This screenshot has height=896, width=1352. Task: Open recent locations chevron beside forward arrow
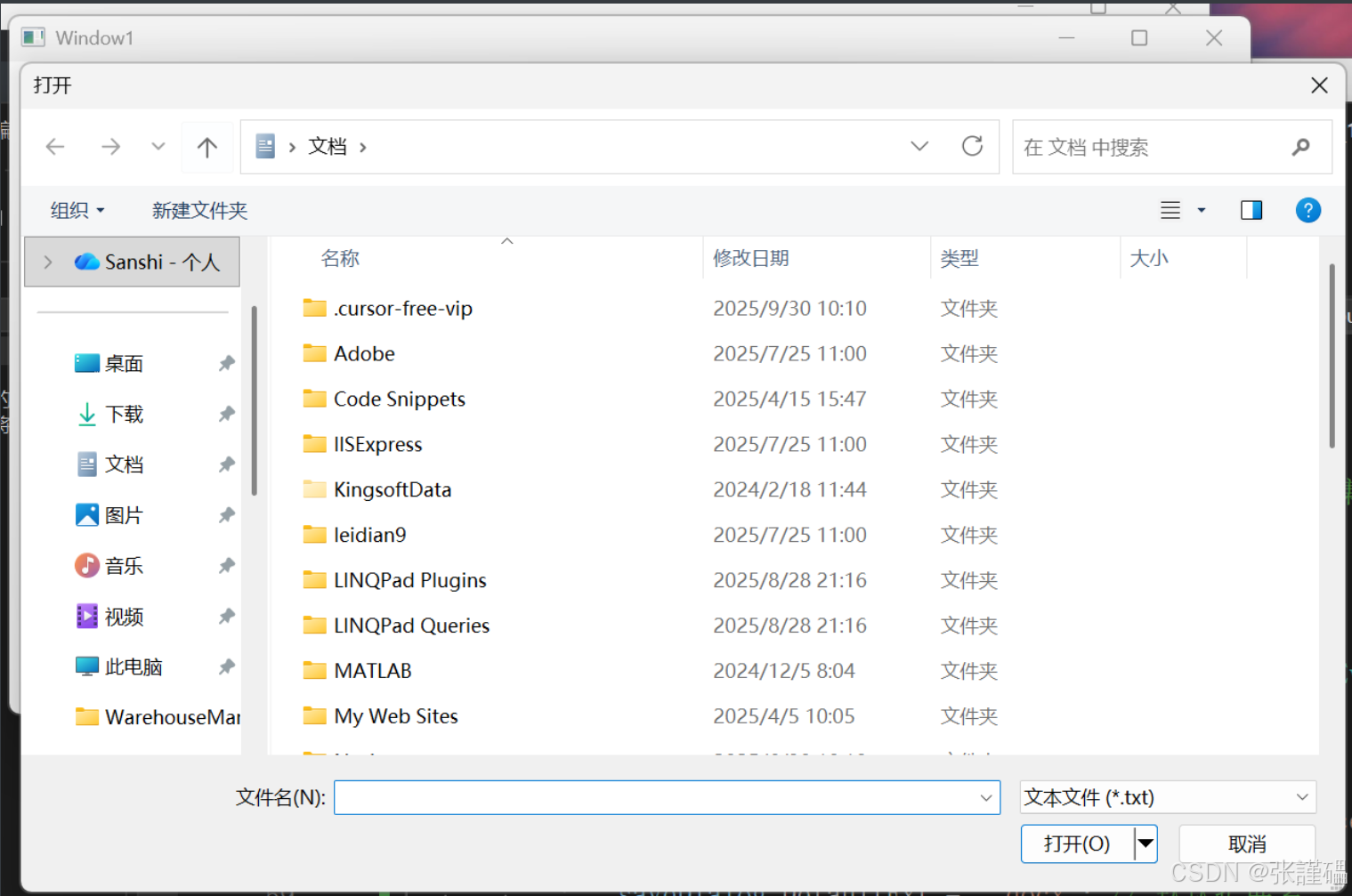click(x=158, y=146)
